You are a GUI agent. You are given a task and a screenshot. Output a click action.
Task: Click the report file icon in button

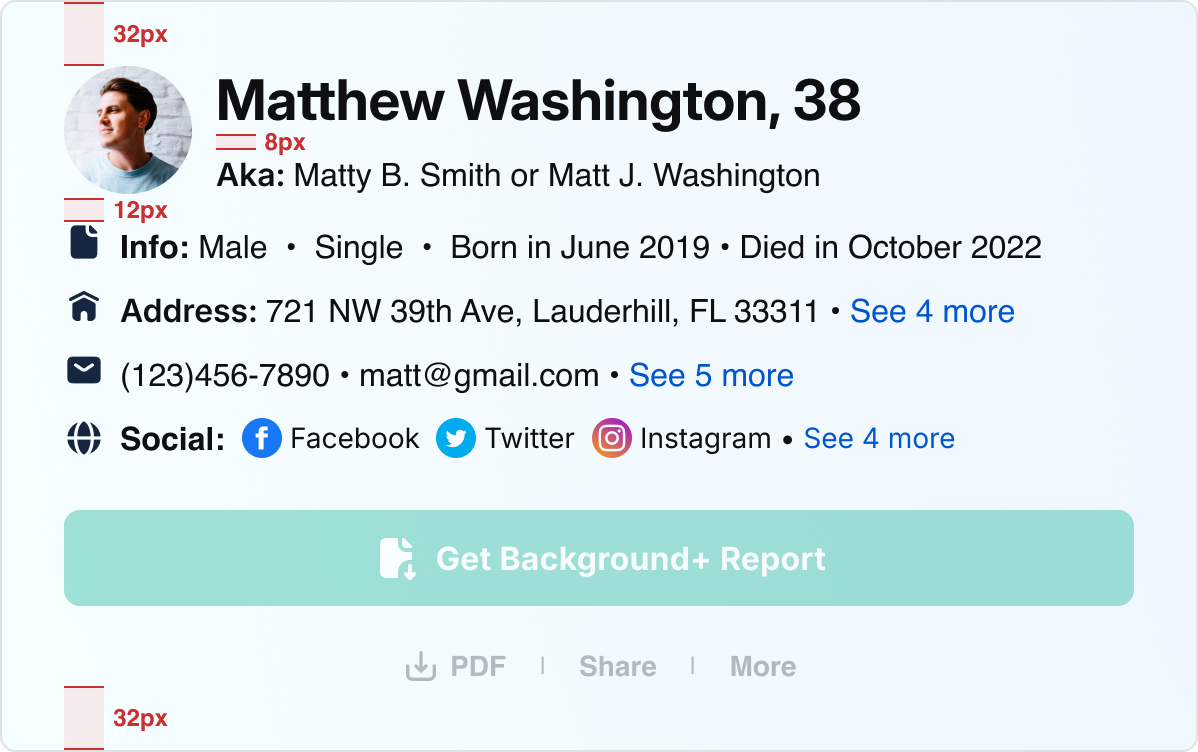[x=397, y=558]
